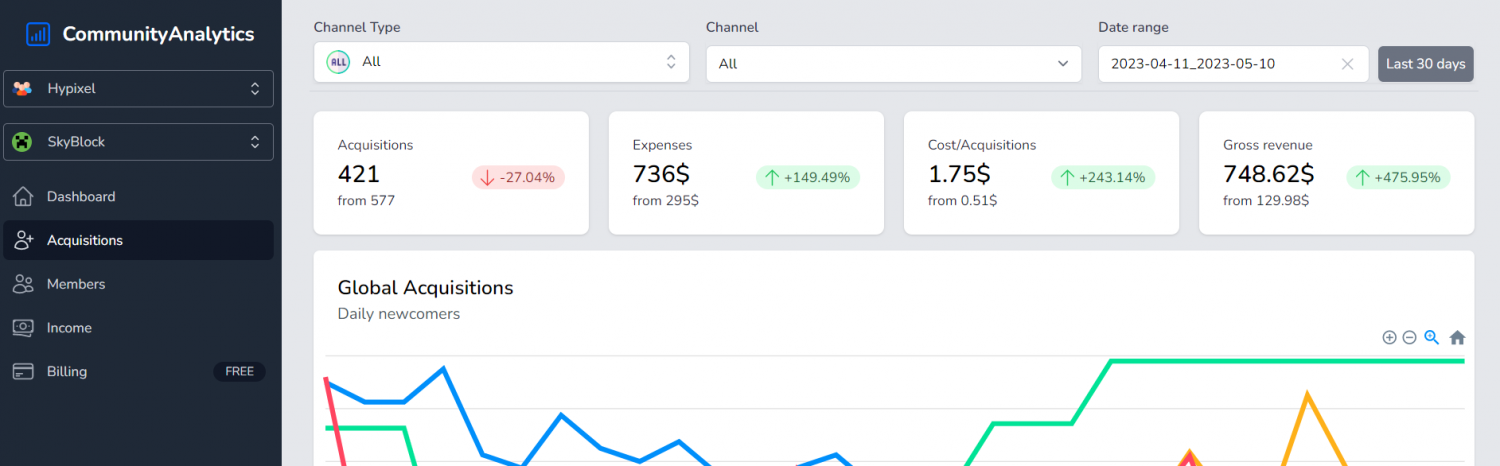Screen dimensions: 1500x466
Task: Expand the Channel dropdown
Action: pos(894,63)
